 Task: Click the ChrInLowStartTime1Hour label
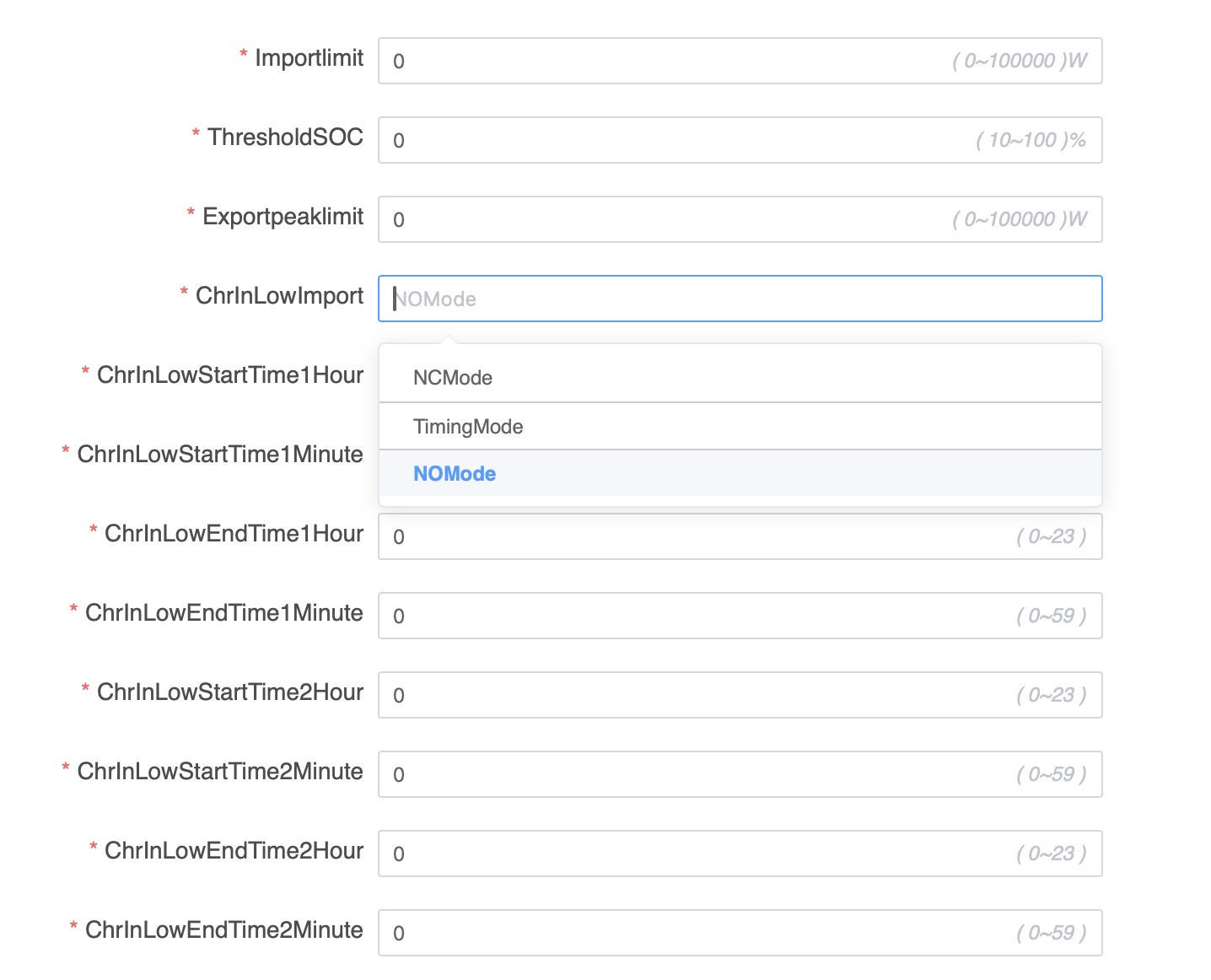(x=229, y=374)
